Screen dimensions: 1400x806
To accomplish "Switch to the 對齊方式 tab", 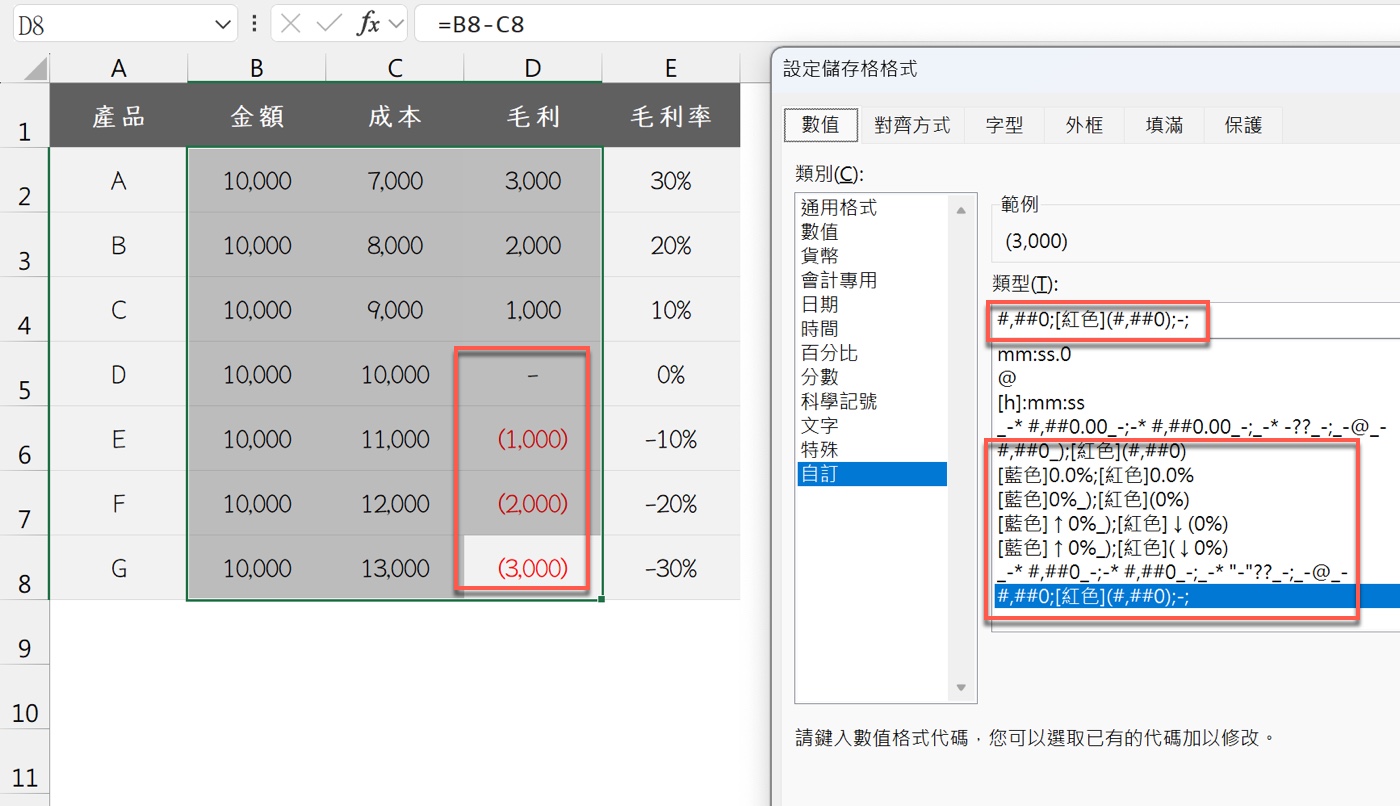I will coord(911,124).
